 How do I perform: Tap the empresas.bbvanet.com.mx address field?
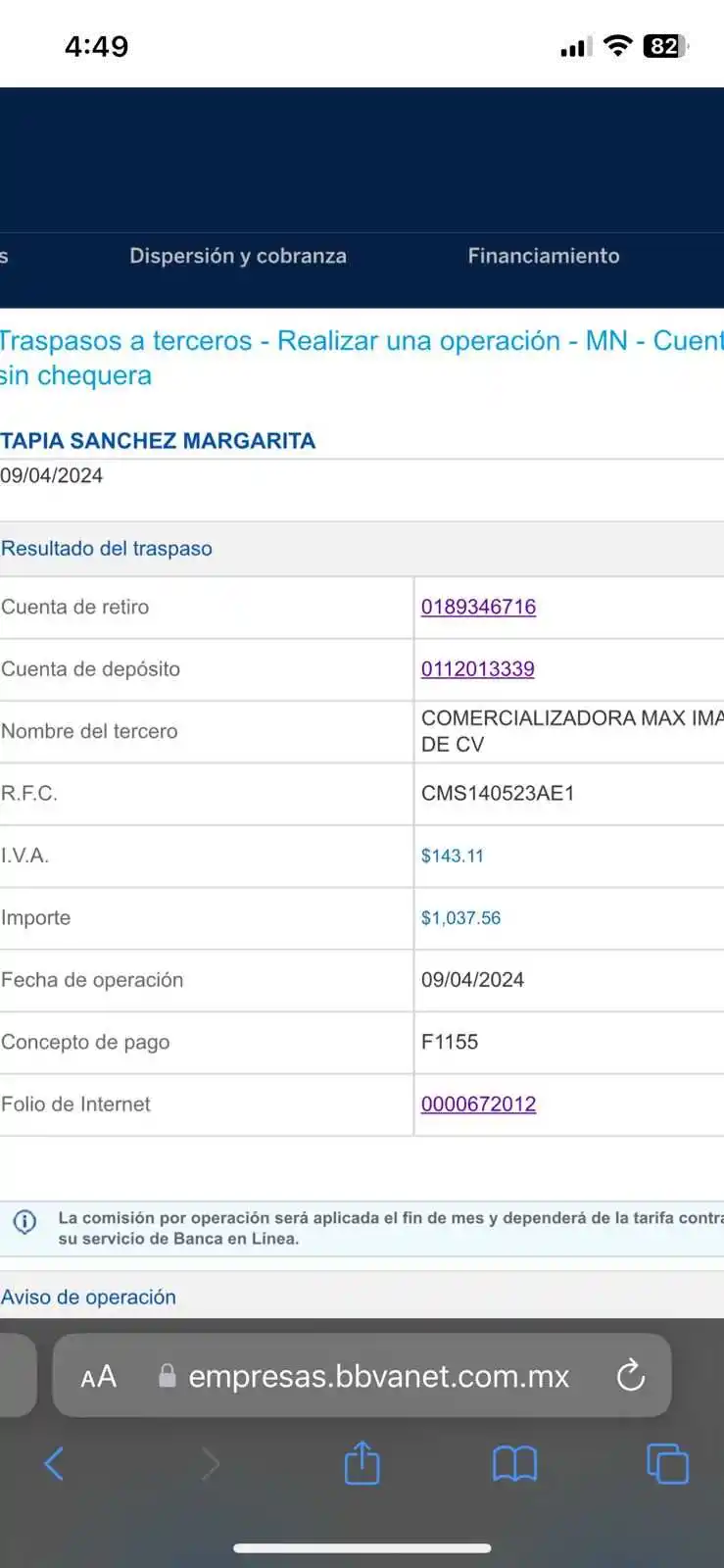pos(378,1377)
